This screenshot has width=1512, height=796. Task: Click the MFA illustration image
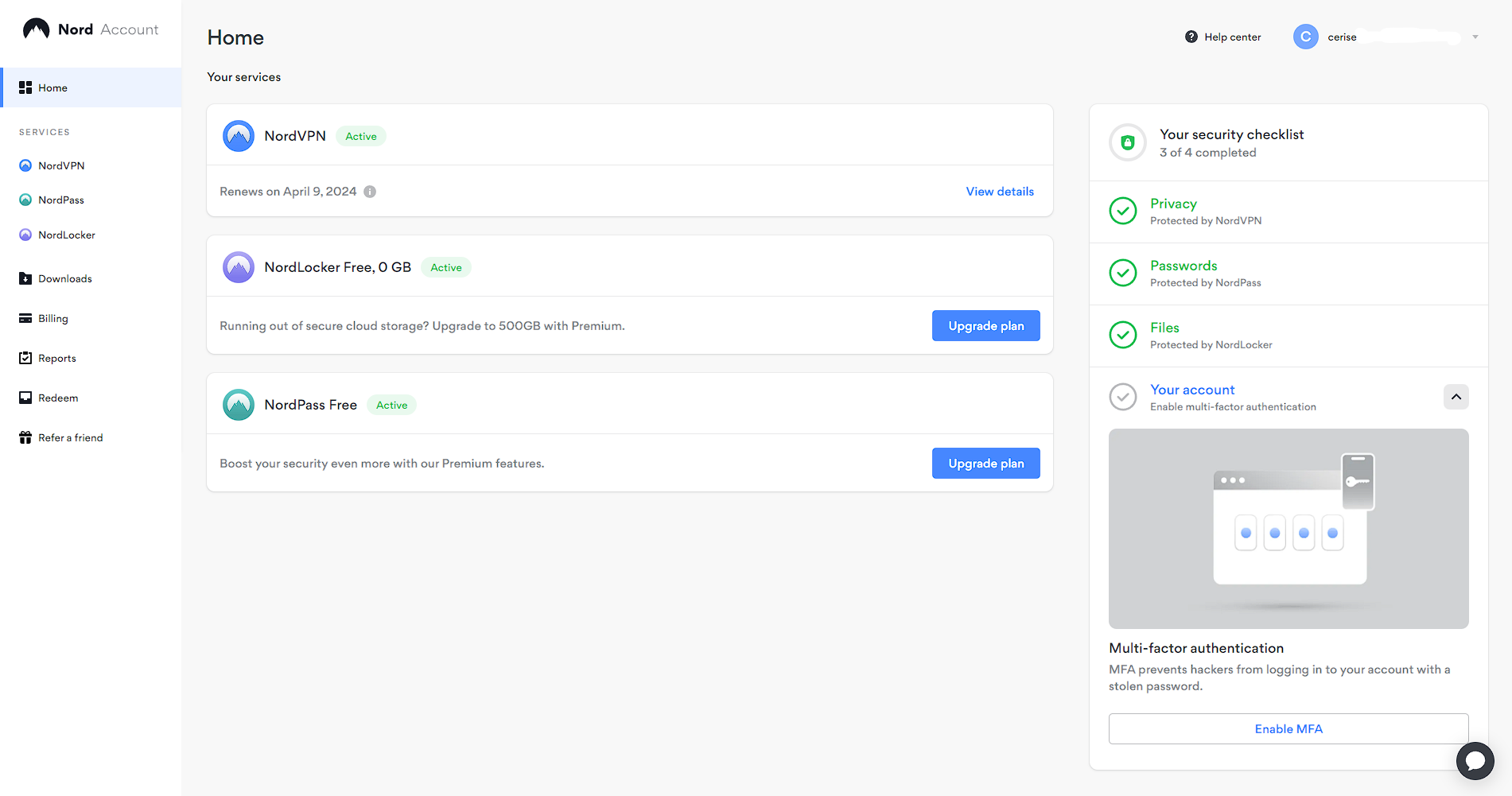click(1289, 529)
